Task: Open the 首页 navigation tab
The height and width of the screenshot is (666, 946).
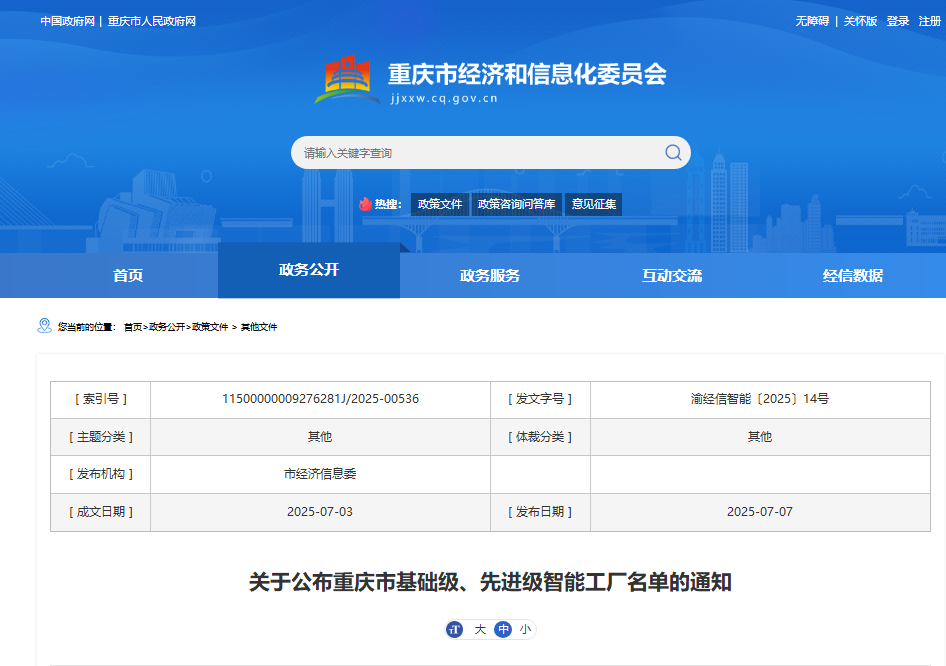Action: [128, 275]
